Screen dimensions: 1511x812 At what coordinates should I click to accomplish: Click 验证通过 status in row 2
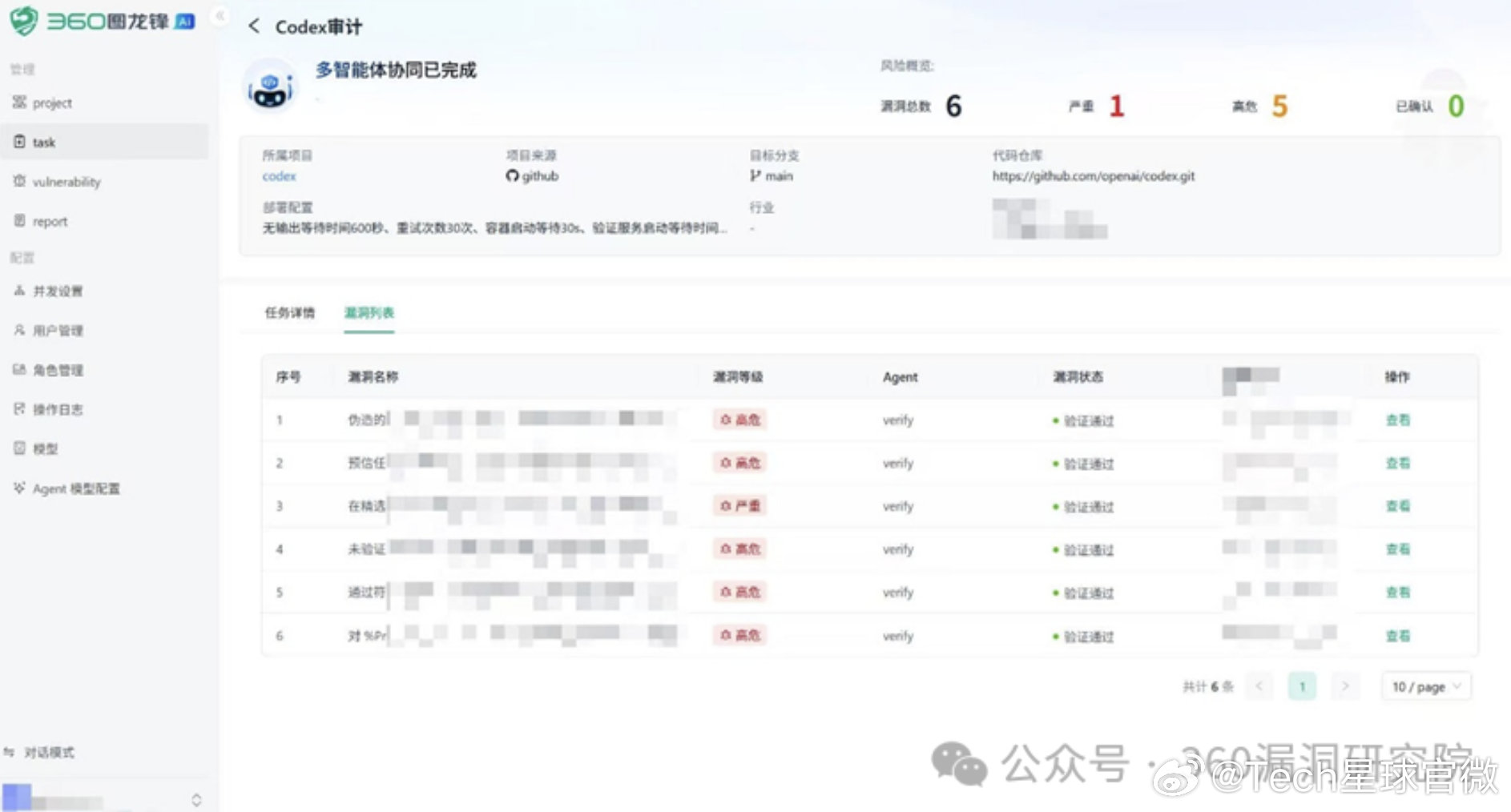(1083, 464)
